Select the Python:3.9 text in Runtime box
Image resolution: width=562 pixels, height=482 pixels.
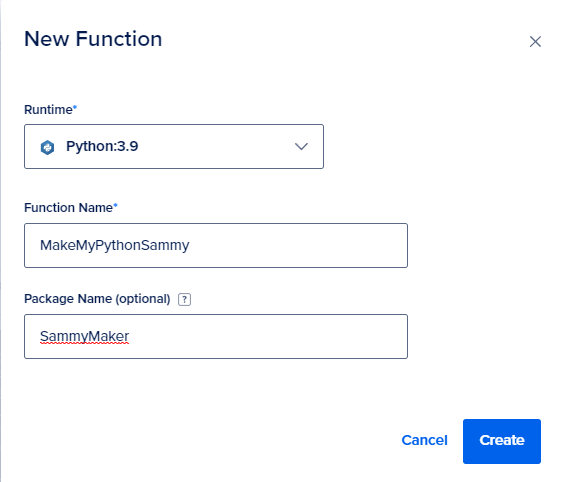click(102, 146)
